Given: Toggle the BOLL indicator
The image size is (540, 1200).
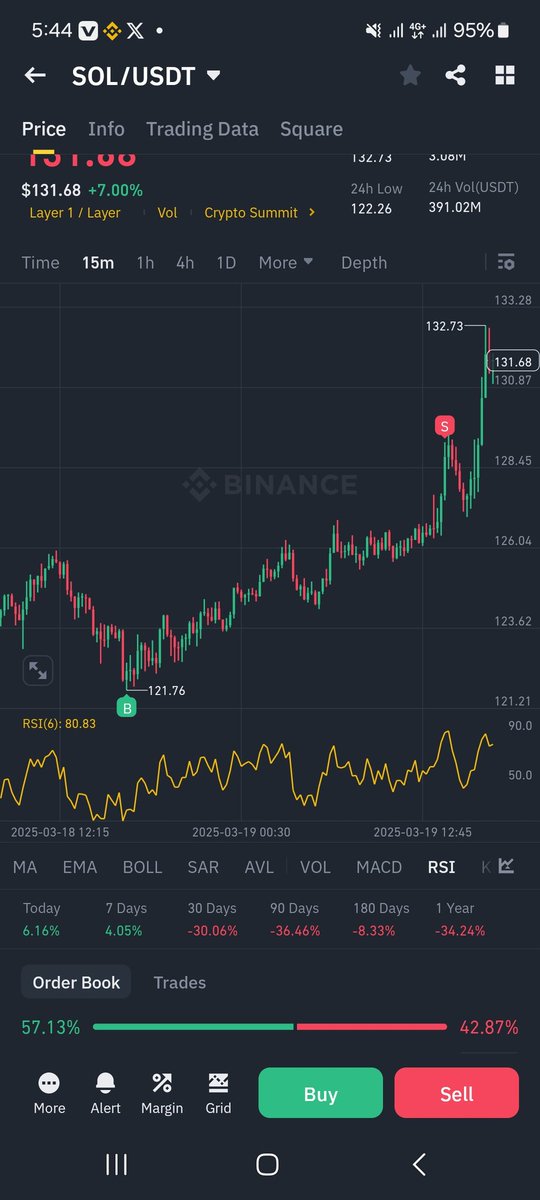Looking at the screenshot, I should 142,867.
